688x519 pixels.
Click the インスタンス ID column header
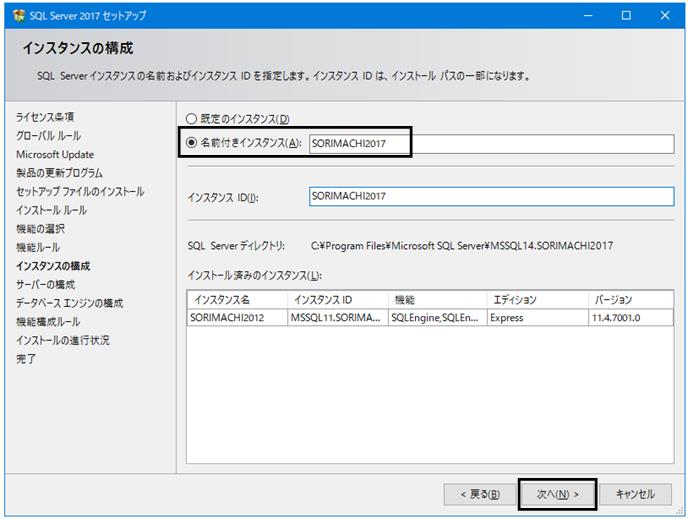[x=338, y=300]
